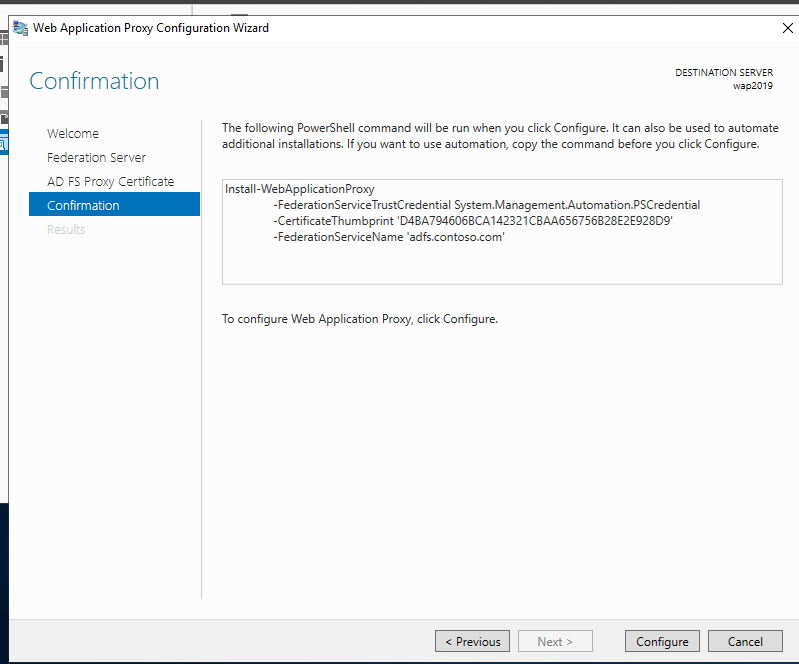Cancel the configuration wizard

[x=745, y=641]
